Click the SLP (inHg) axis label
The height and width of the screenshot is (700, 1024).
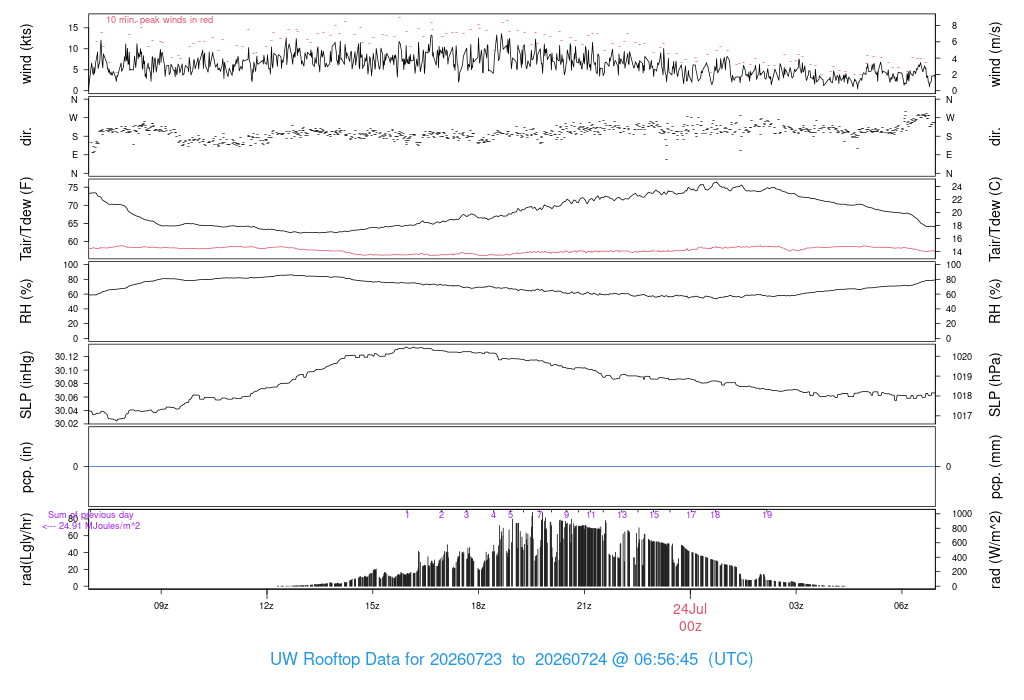(x=26, y=385)
